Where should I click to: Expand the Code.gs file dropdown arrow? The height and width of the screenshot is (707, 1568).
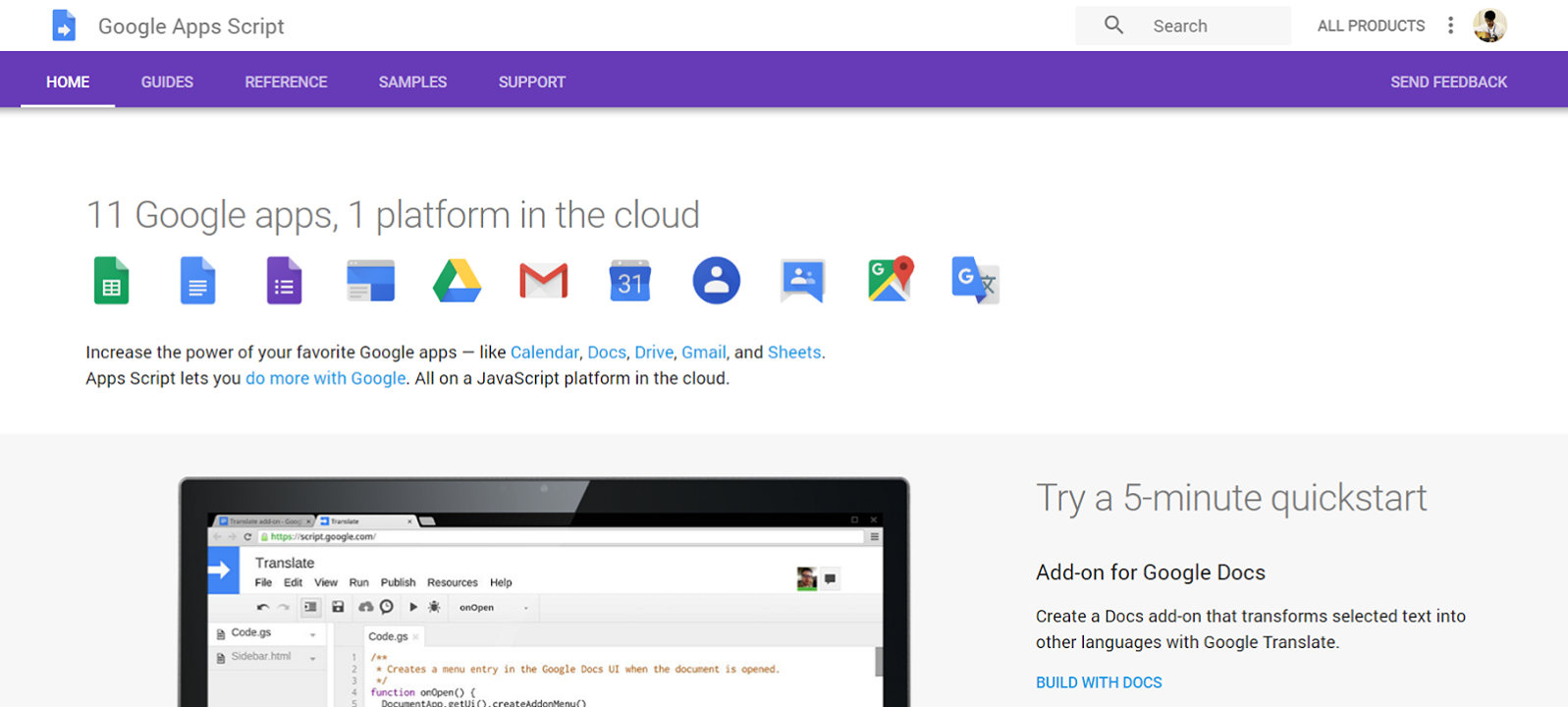click(x=312, y=635)
